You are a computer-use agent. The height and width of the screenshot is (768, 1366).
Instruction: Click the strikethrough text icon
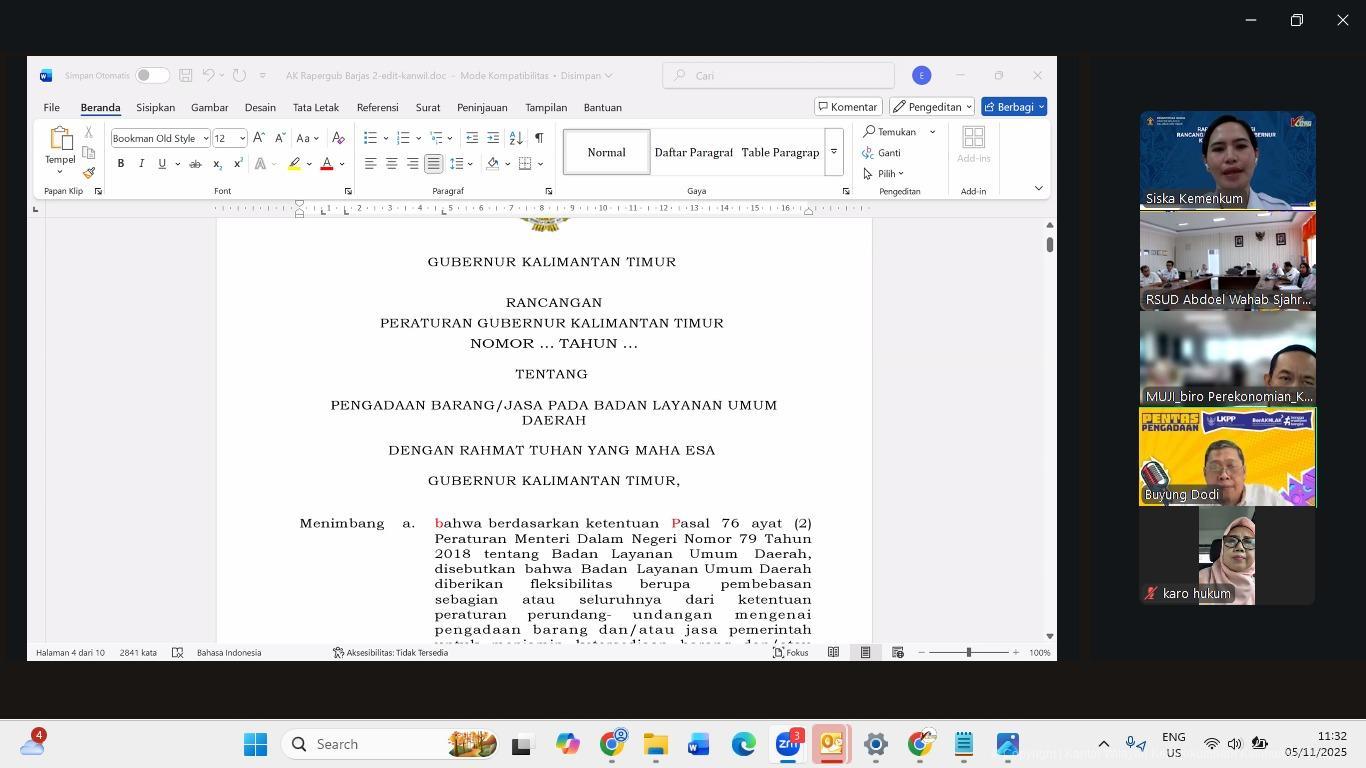[x=195, y=164]
